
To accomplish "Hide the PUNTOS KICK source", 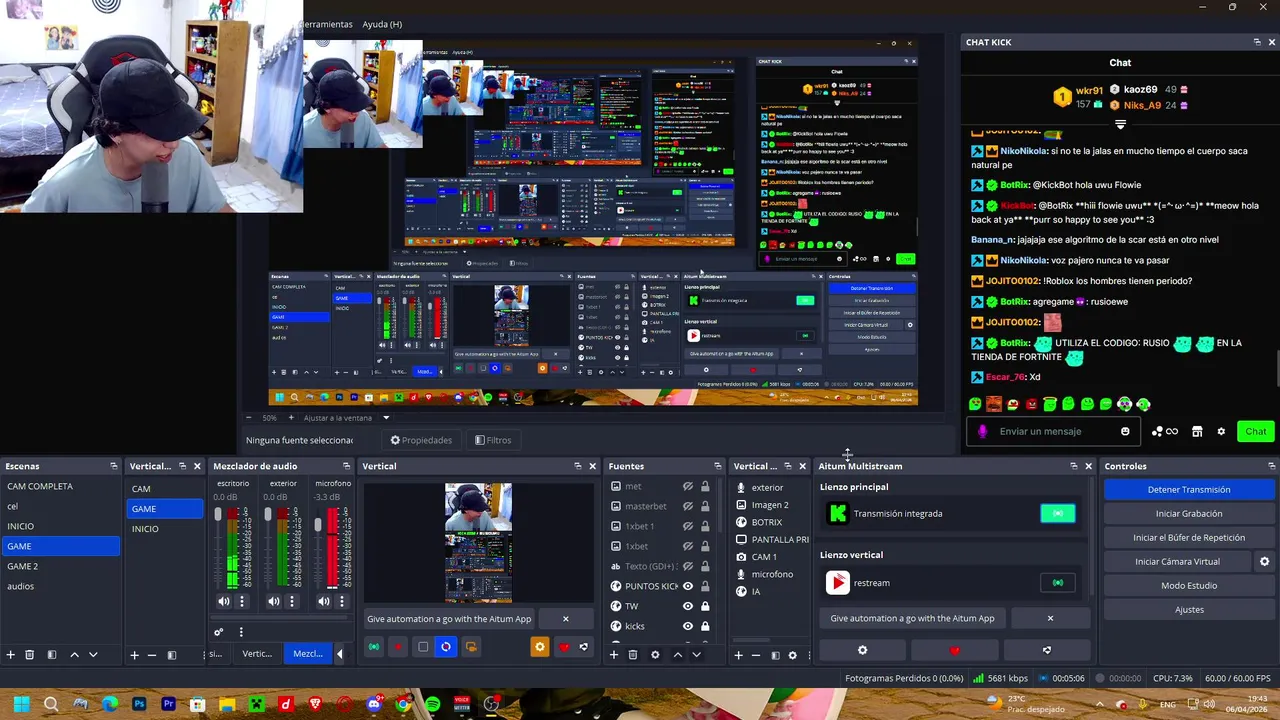I will (x=688, y=586).
